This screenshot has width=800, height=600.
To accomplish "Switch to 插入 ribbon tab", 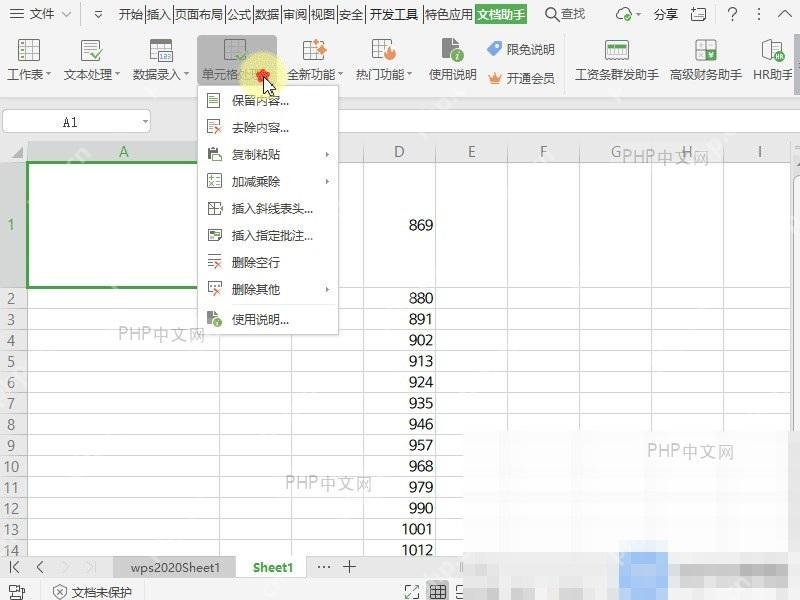I will pyautogui.click(x=159, y=14).
